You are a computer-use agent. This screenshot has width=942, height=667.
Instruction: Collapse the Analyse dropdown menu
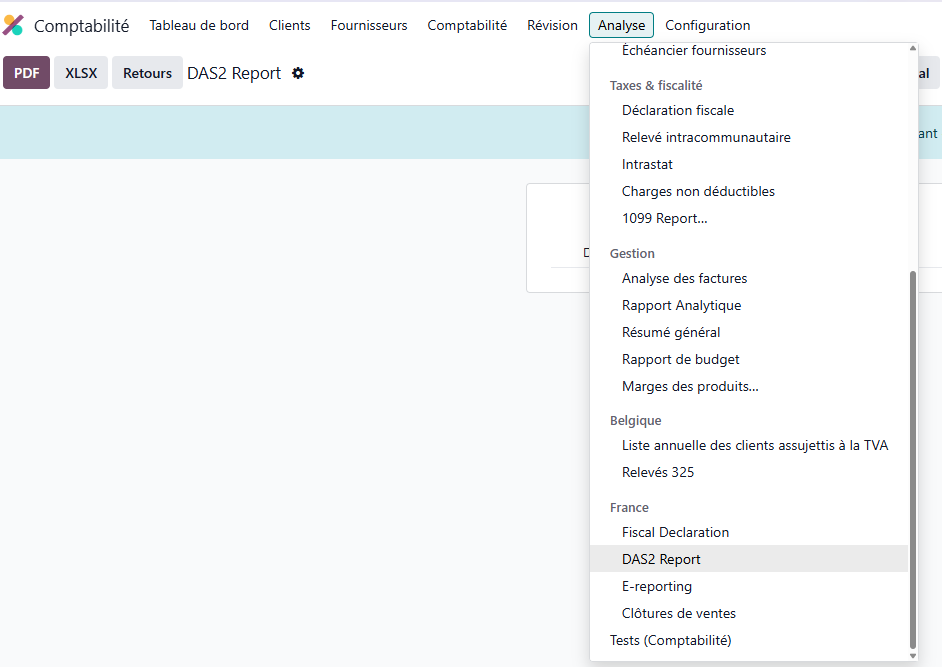pos(621,25)
